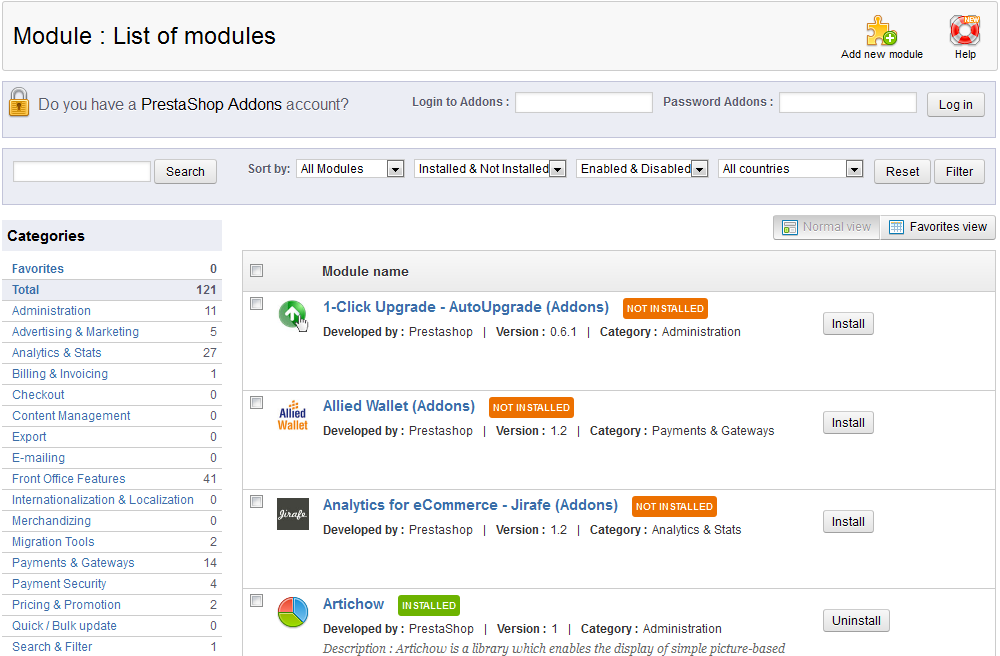Select the Payments & Gateways category
The height and width of the screenshot is (656, 1000).
click(112, 564)
